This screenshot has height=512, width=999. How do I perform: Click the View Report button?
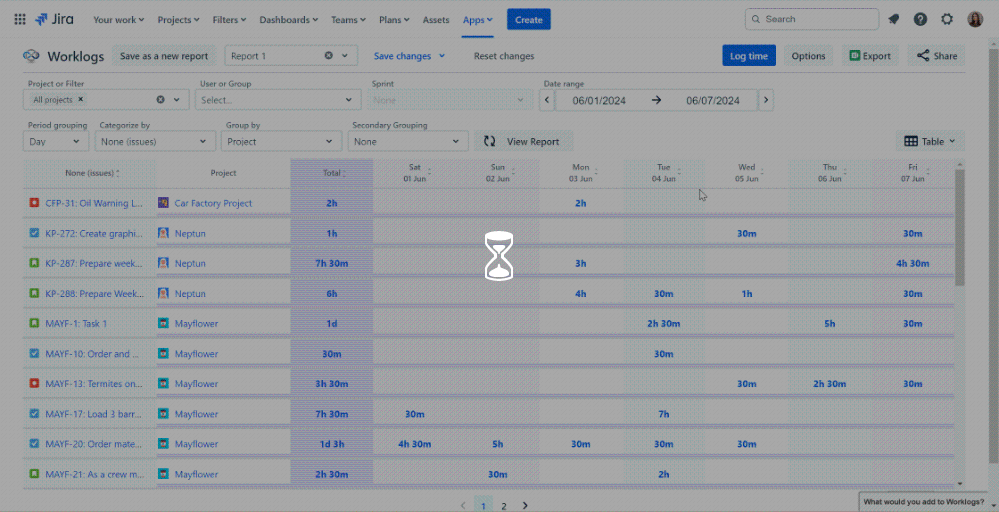click(524, 141)
